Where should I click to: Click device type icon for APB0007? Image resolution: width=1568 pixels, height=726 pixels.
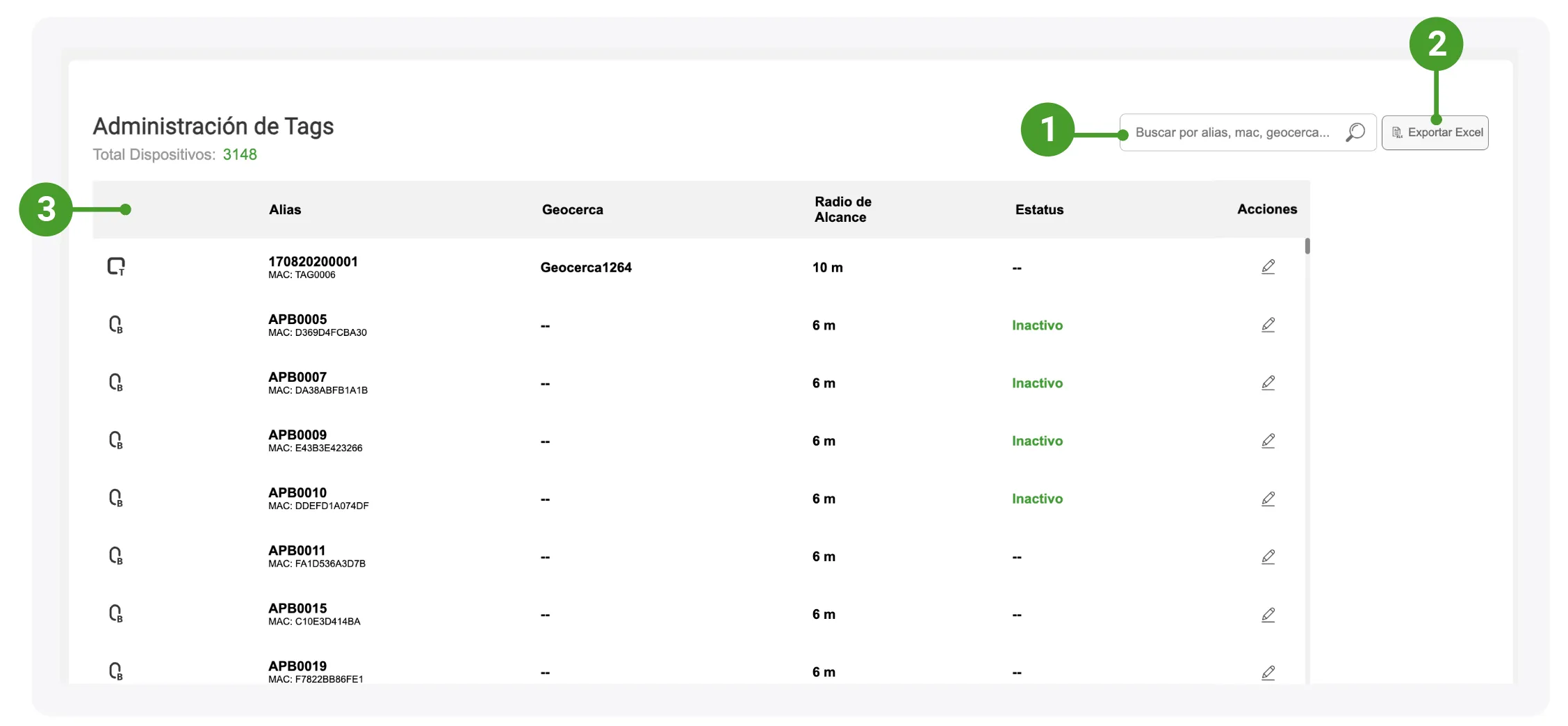(116, 382)
